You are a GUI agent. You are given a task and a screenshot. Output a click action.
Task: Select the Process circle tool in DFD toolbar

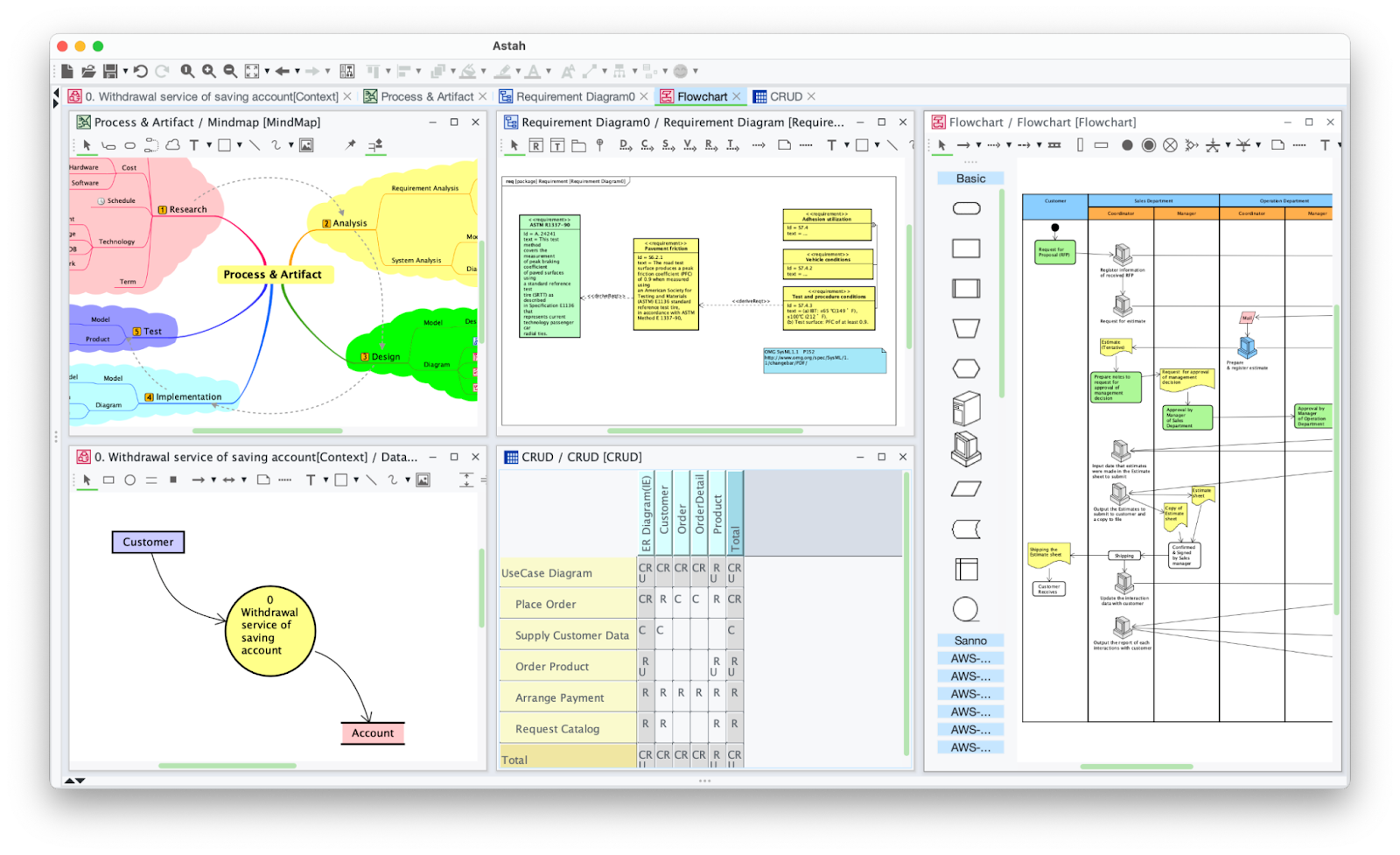pyautogui.click(x=129, y=480)
